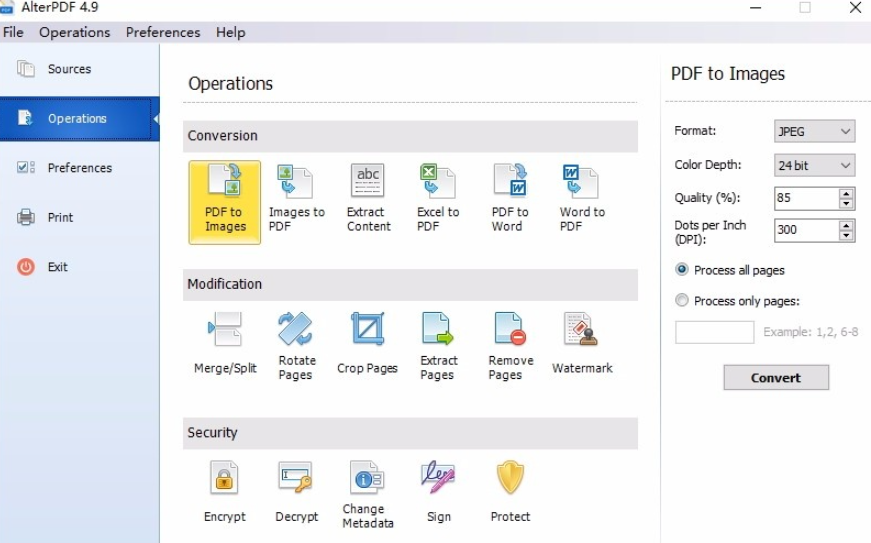Open the Decrypt security option
This screenshot has height=543, width=871.
click(296, 492)
